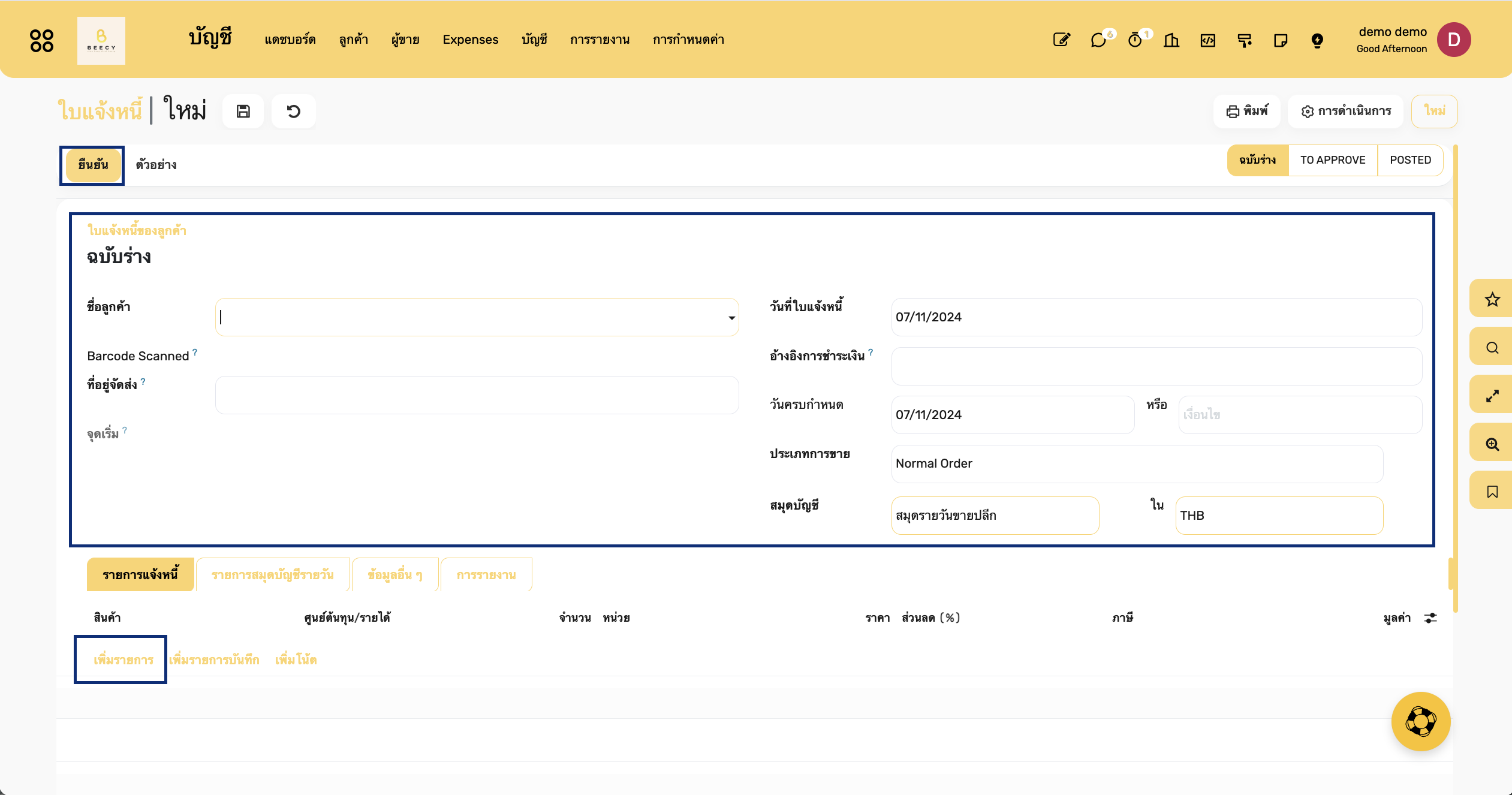This screenshot has height=795, width=1512.
Task: Open the THB currency dropdown
Action: point(1279,516)
